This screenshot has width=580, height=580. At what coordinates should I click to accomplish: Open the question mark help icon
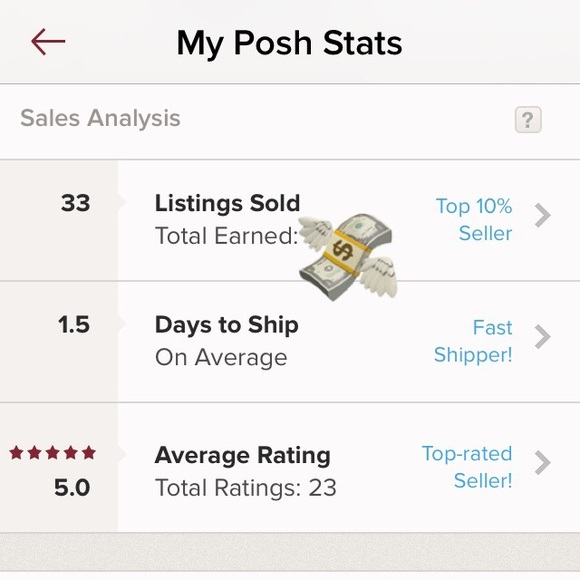(528, 119)
